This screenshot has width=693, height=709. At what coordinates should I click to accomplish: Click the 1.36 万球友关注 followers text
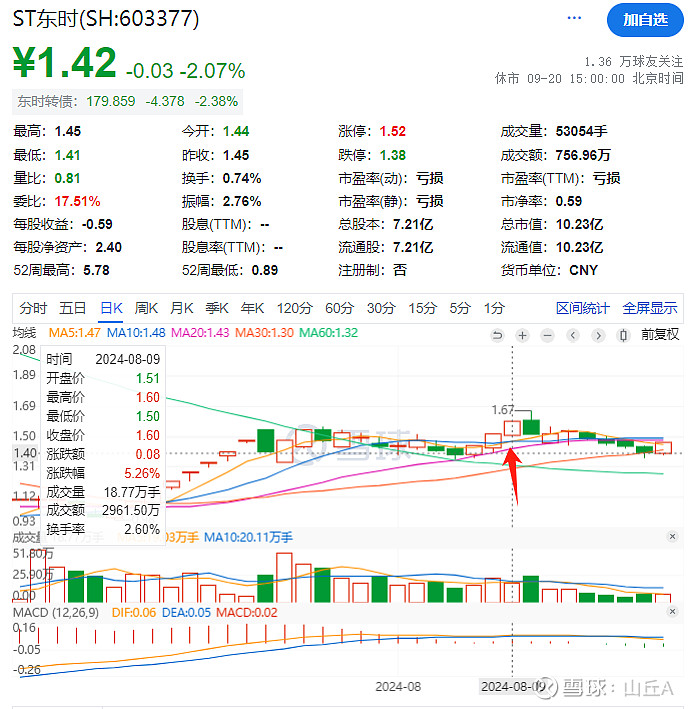633,61
